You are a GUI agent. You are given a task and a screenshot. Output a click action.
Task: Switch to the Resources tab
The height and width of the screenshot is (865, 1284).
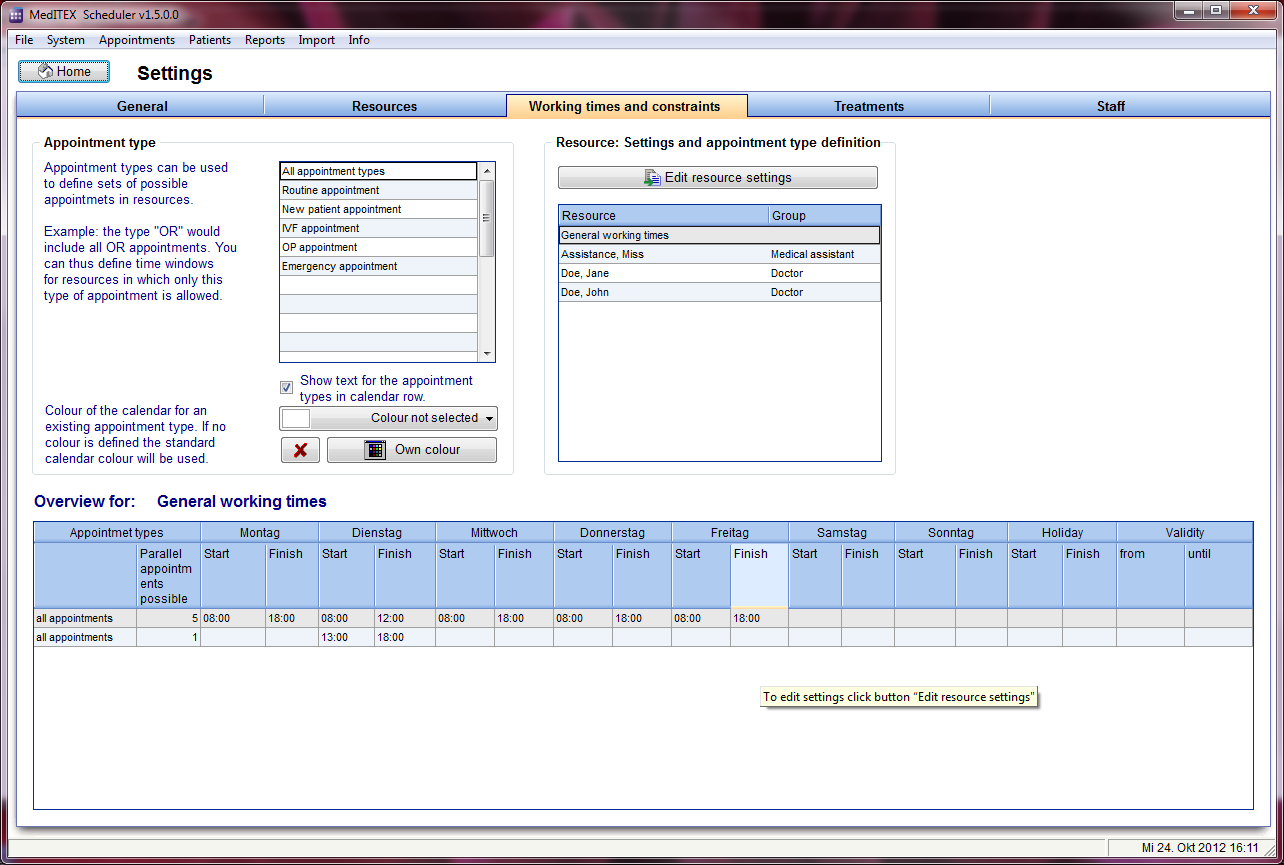tap(385, 106)
